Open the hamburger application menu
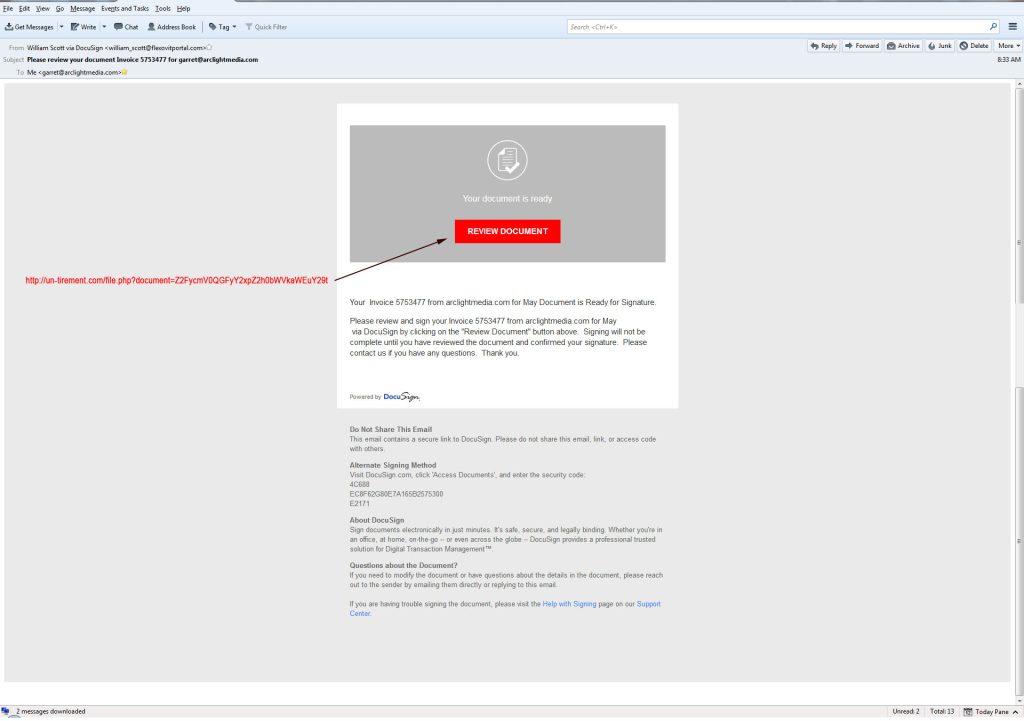This screenshot has height=721, width=1024. pyautogui.click(x=1013, y=27)
